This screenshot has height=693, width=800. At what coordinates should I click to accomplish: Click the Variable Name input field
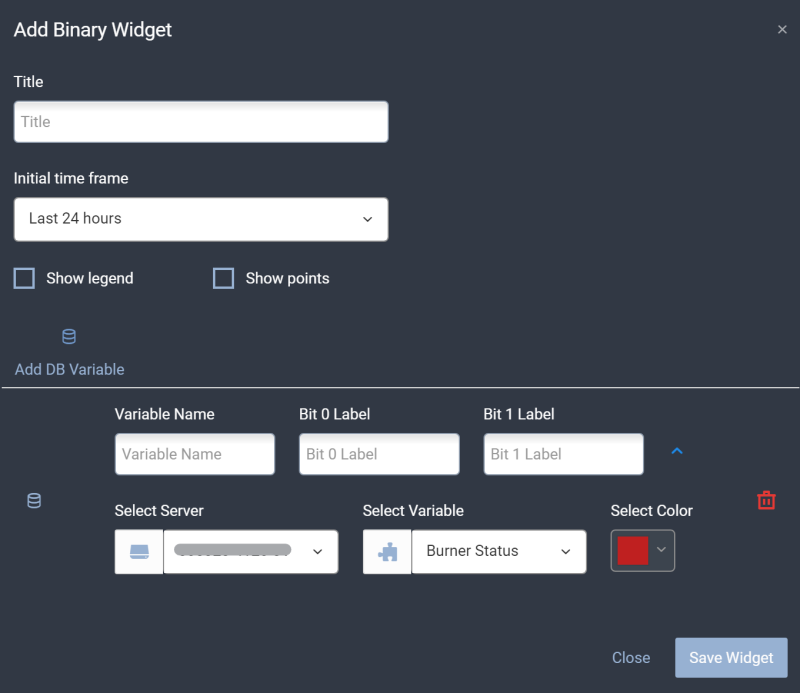point(194,454)
